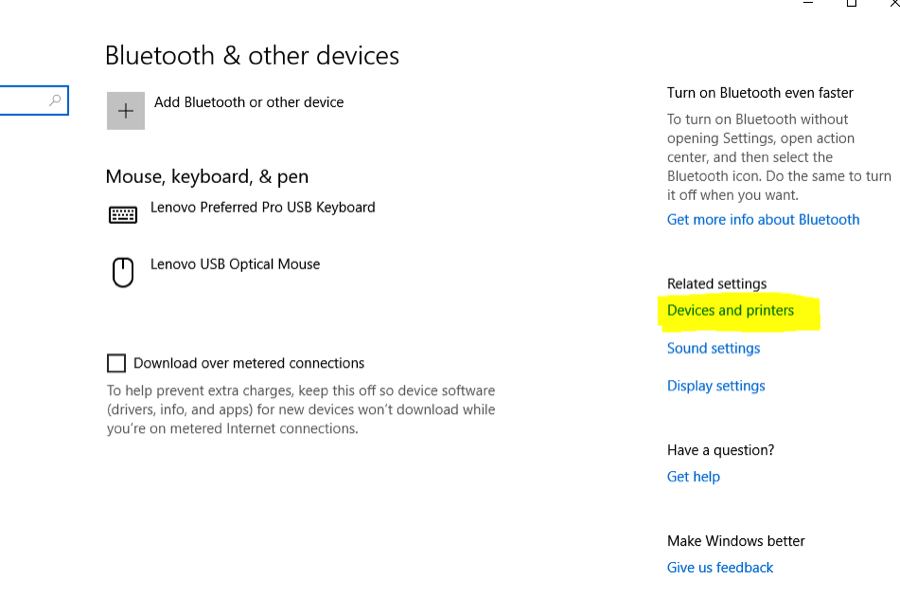Open the Give us feedback link

[x=720, y=568]
